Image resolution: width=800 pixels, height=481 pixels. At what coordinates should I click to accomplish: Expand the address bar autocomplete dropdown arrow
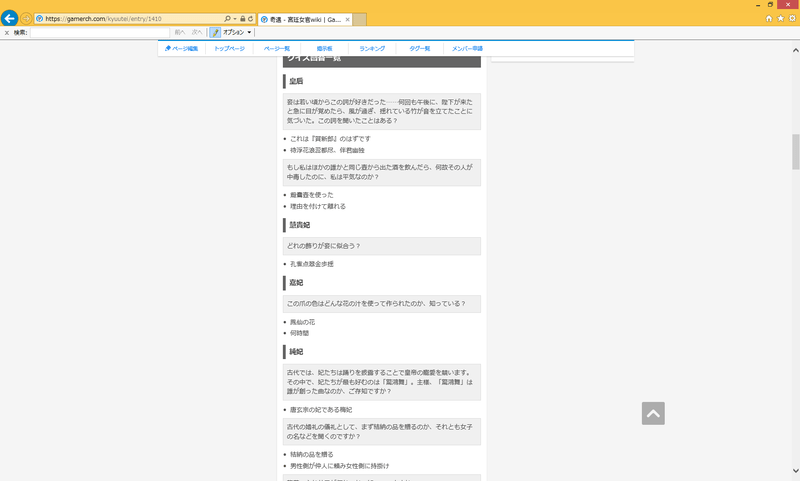tap(235, 19)
